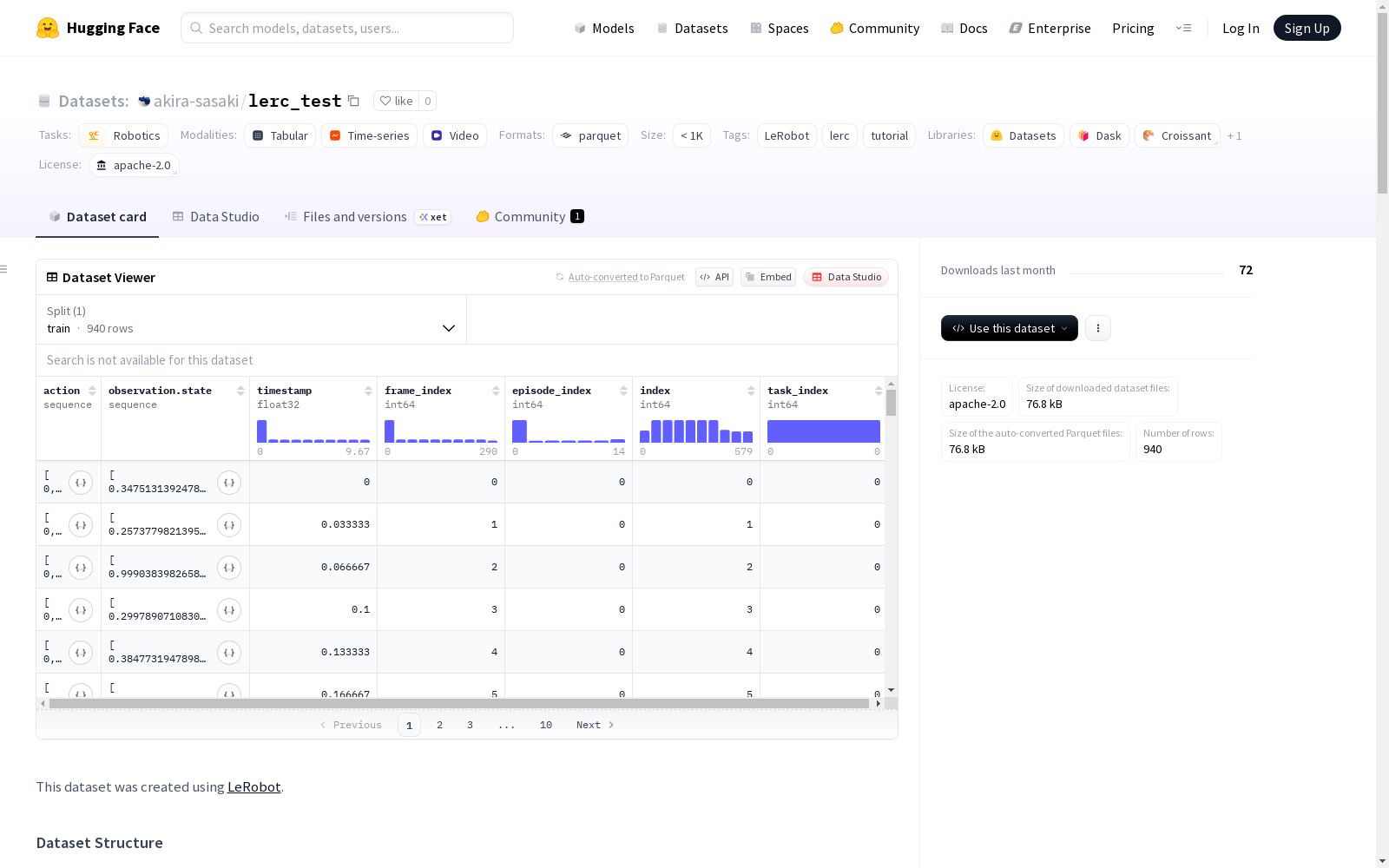Go to the Pricing page
This screenshot has height=868, width=1389.
tap(1133, 28)
